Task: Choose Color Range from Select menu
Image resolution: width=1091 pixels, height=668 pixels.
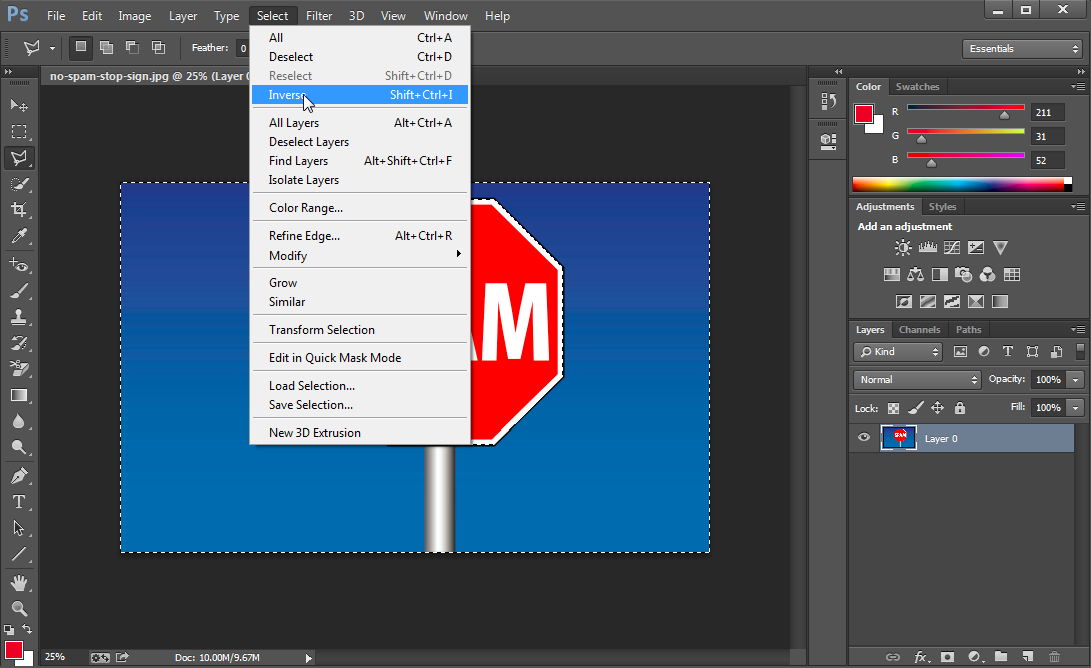Action: [306, 208]
